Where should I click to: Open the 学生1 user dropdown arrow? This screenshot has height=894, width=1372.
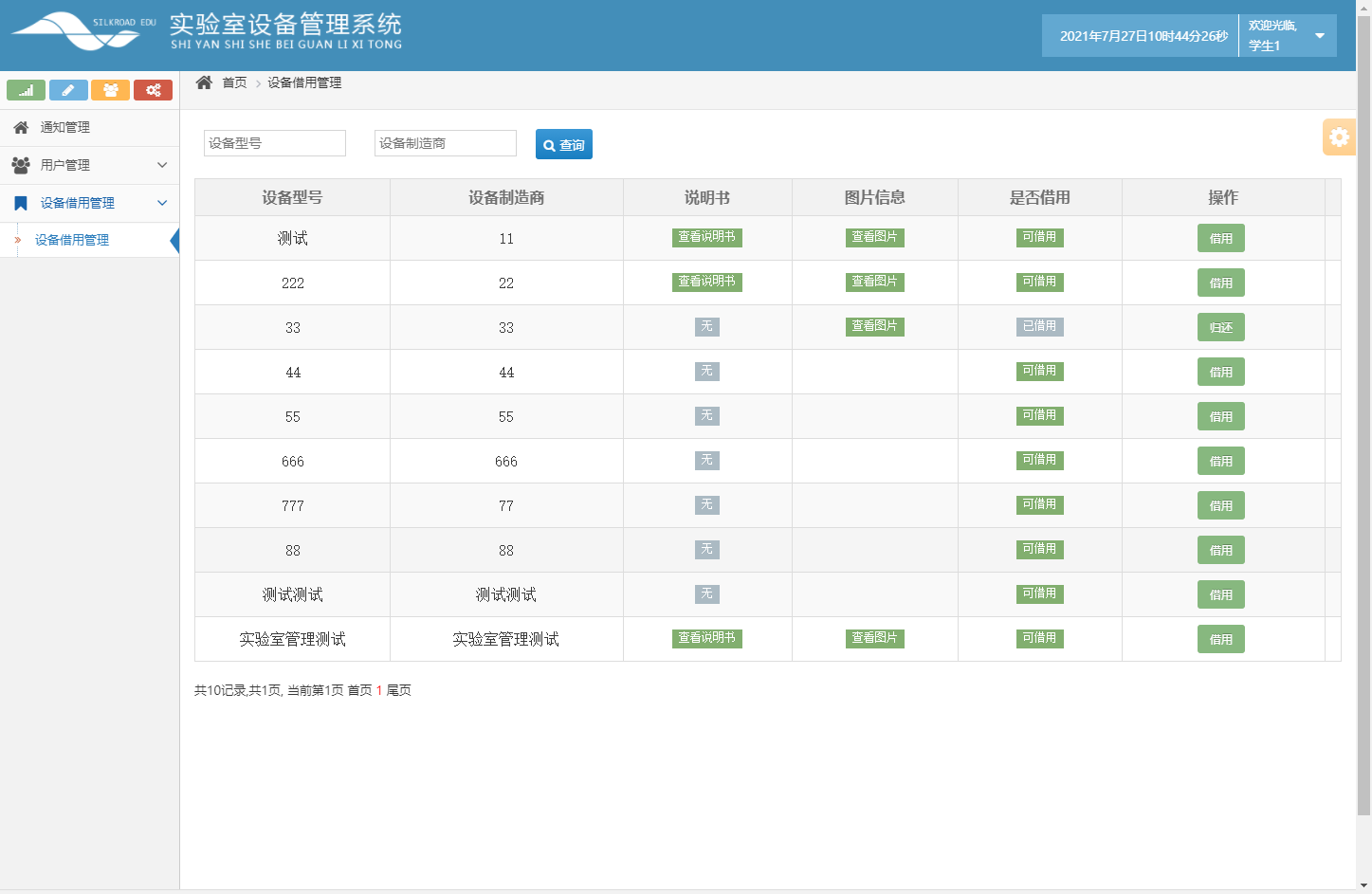(x=1319, y=35)
